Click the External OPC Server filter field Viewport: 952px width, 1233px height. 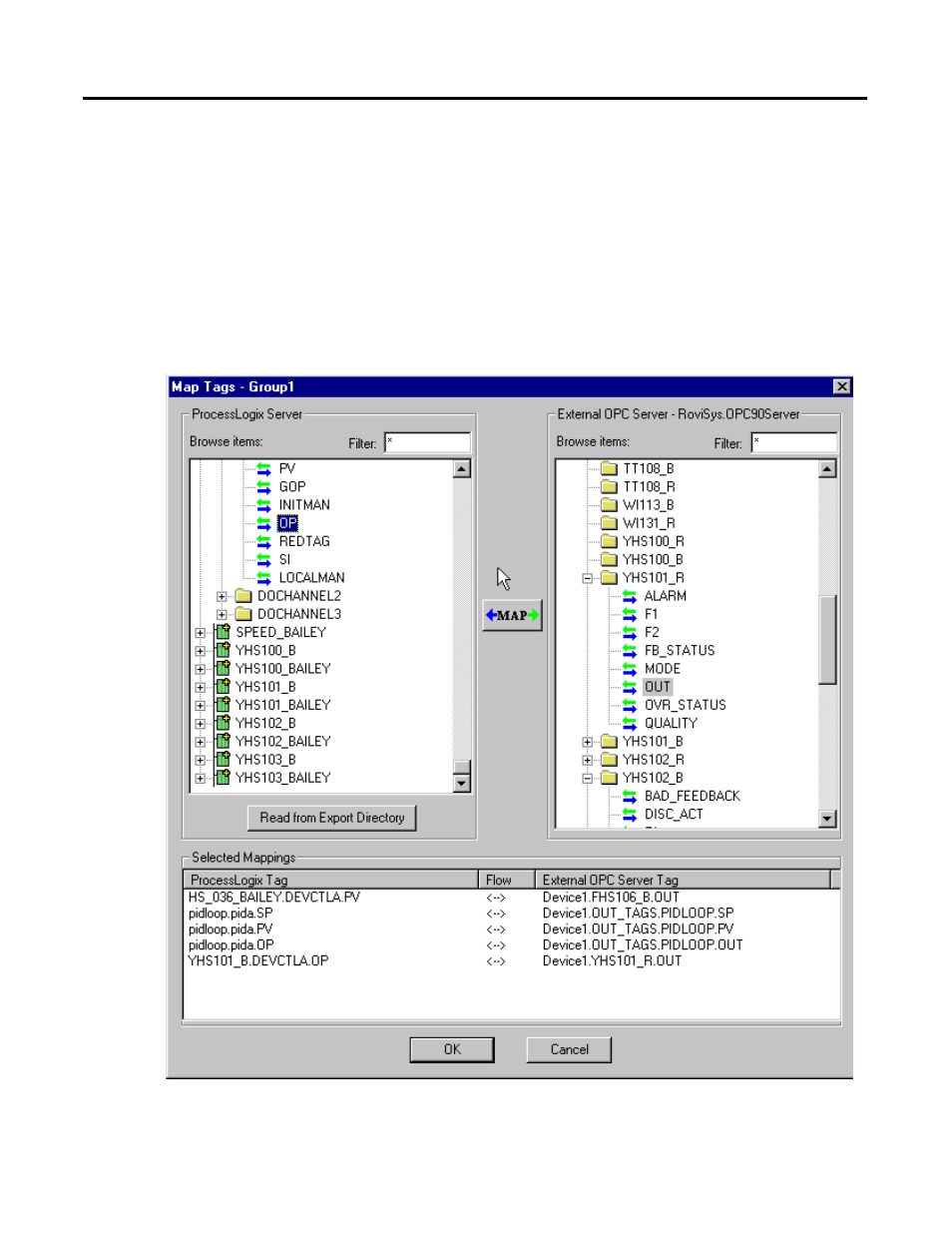tap(794, 442)
